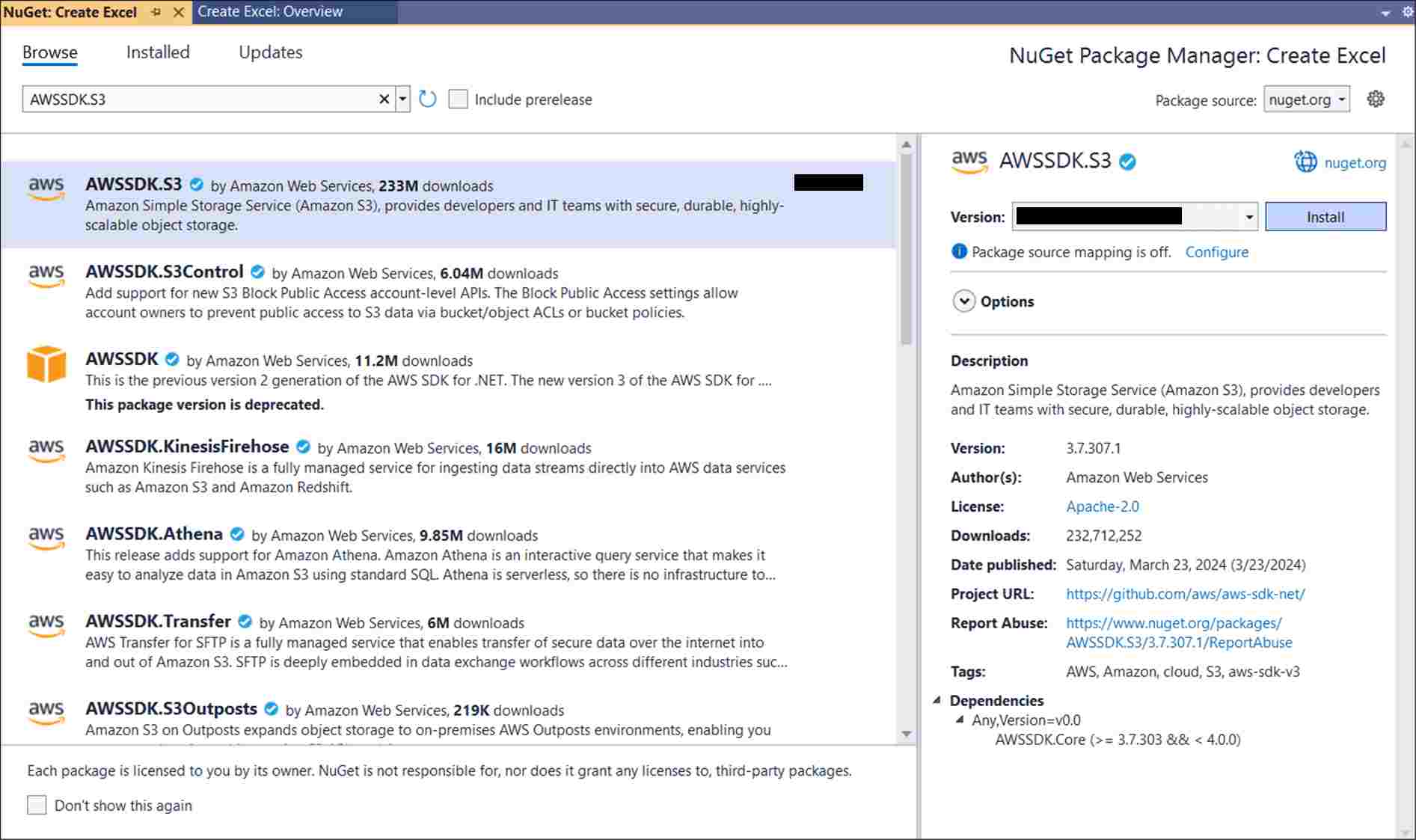Open the Package source dropdown
Screen dimensions: 1416x840
pos(1306,99)
